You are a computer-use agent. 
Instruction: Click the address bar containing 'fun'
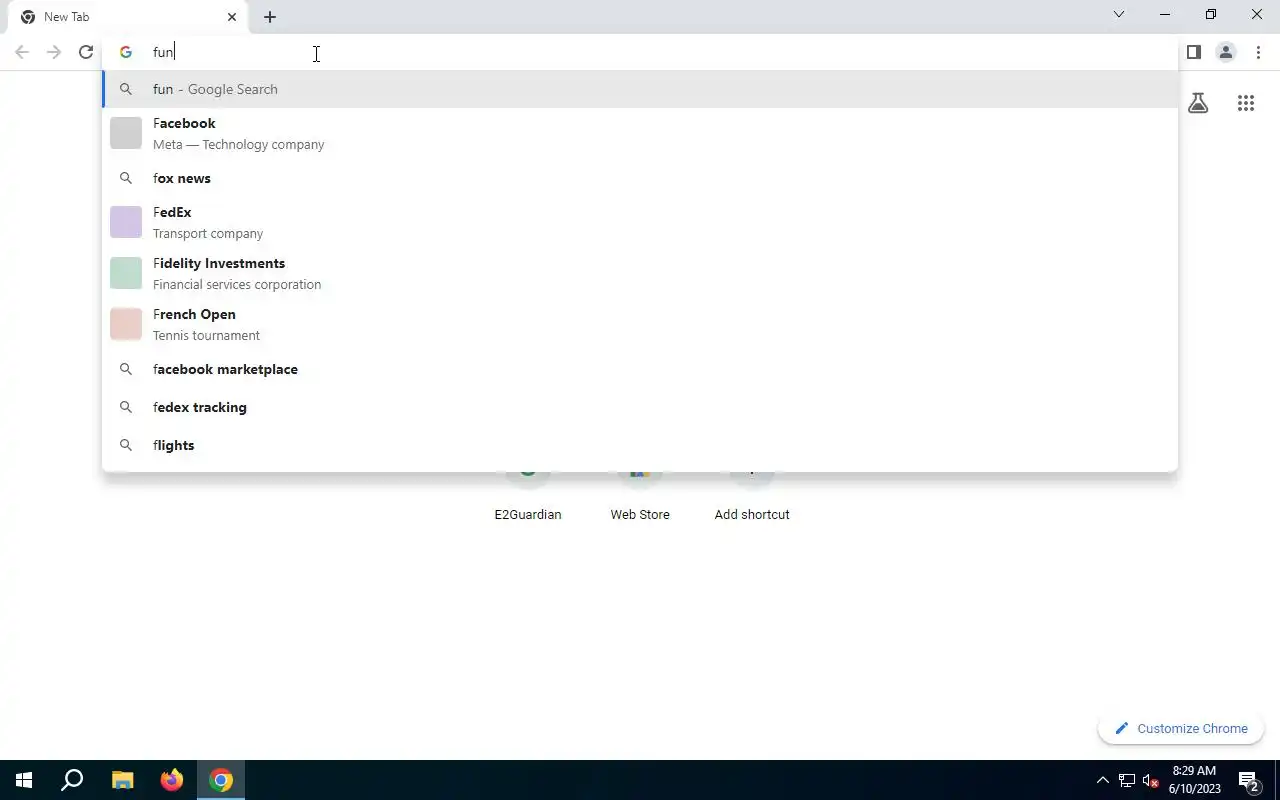(640, 52)
